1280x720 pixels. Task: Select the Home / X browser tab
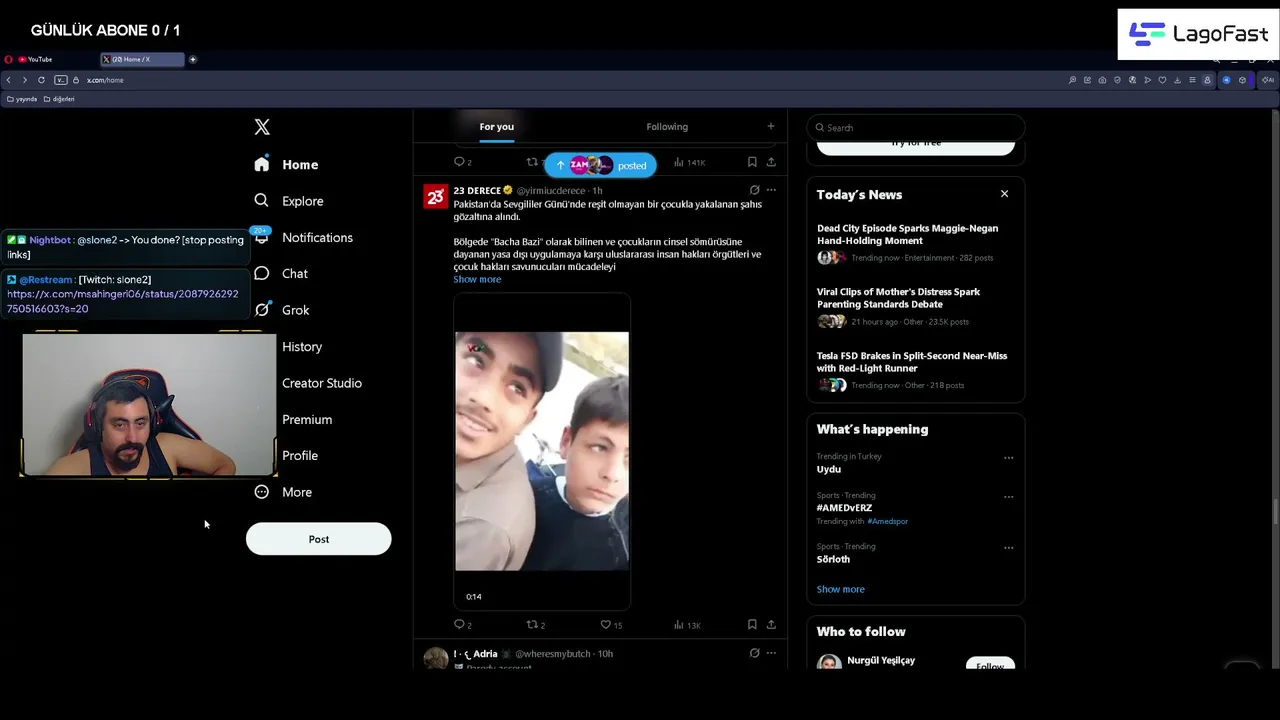click(x=142, y=60)
